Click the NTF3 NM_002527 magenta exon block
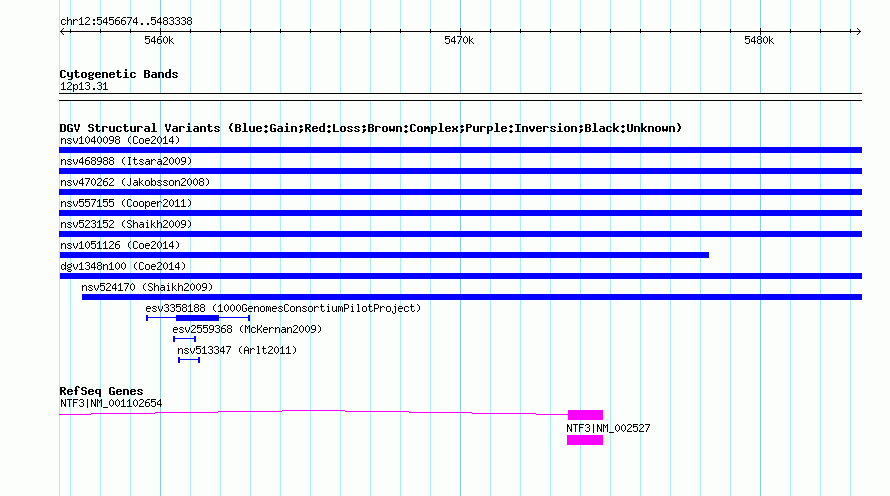The width and height of the screenshot is (890, 496). coord(585,440)
